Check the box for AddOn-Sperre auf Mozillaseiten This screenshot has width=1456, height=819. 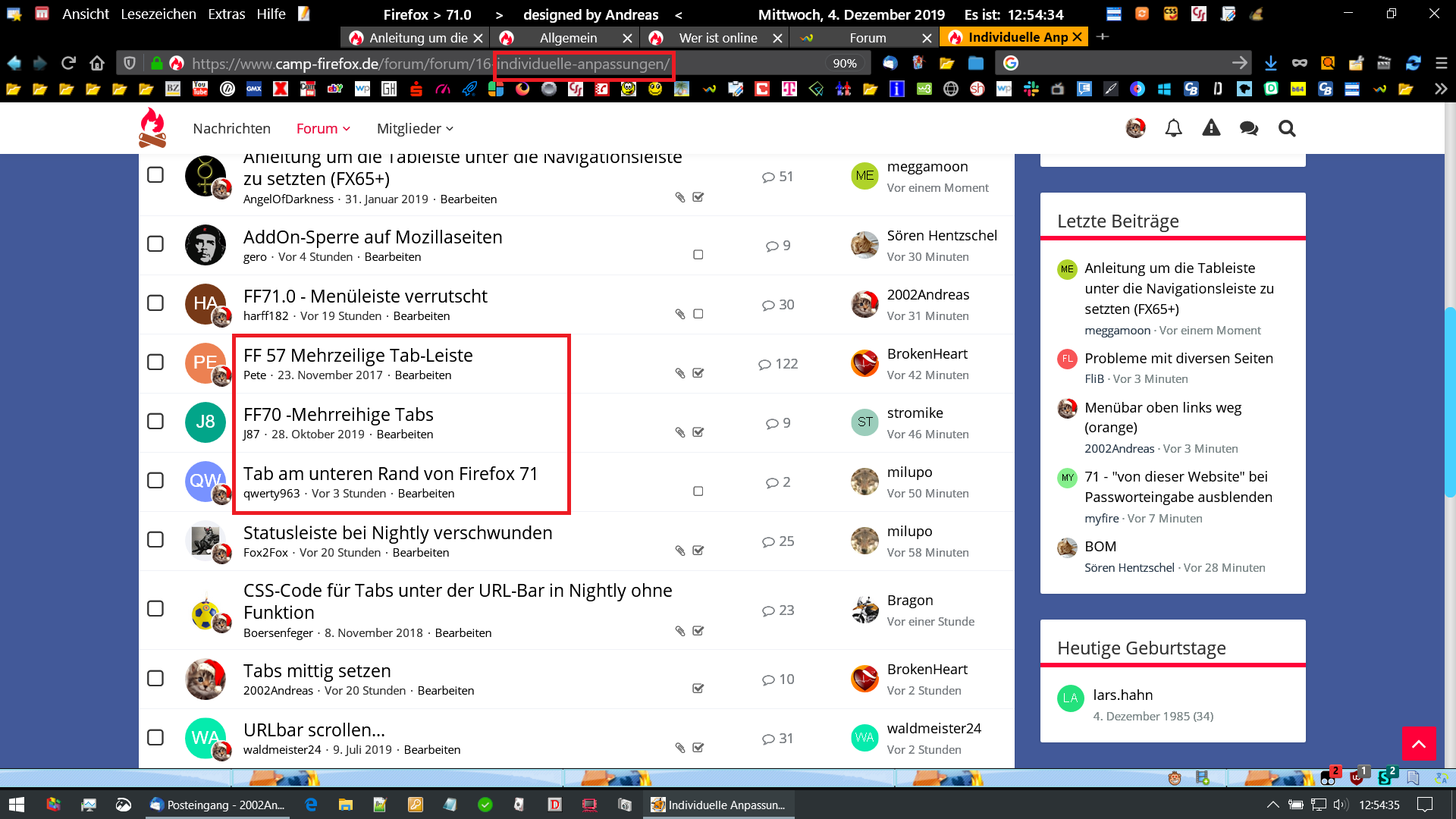(155, 244)
